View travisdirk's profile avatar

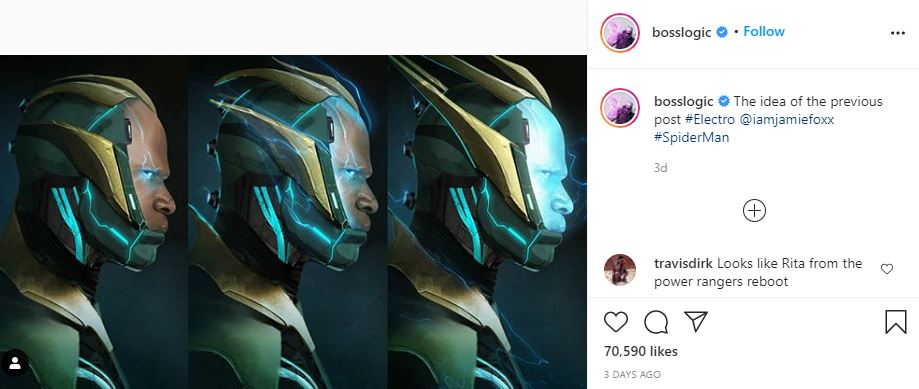click(x=620, y=269)
